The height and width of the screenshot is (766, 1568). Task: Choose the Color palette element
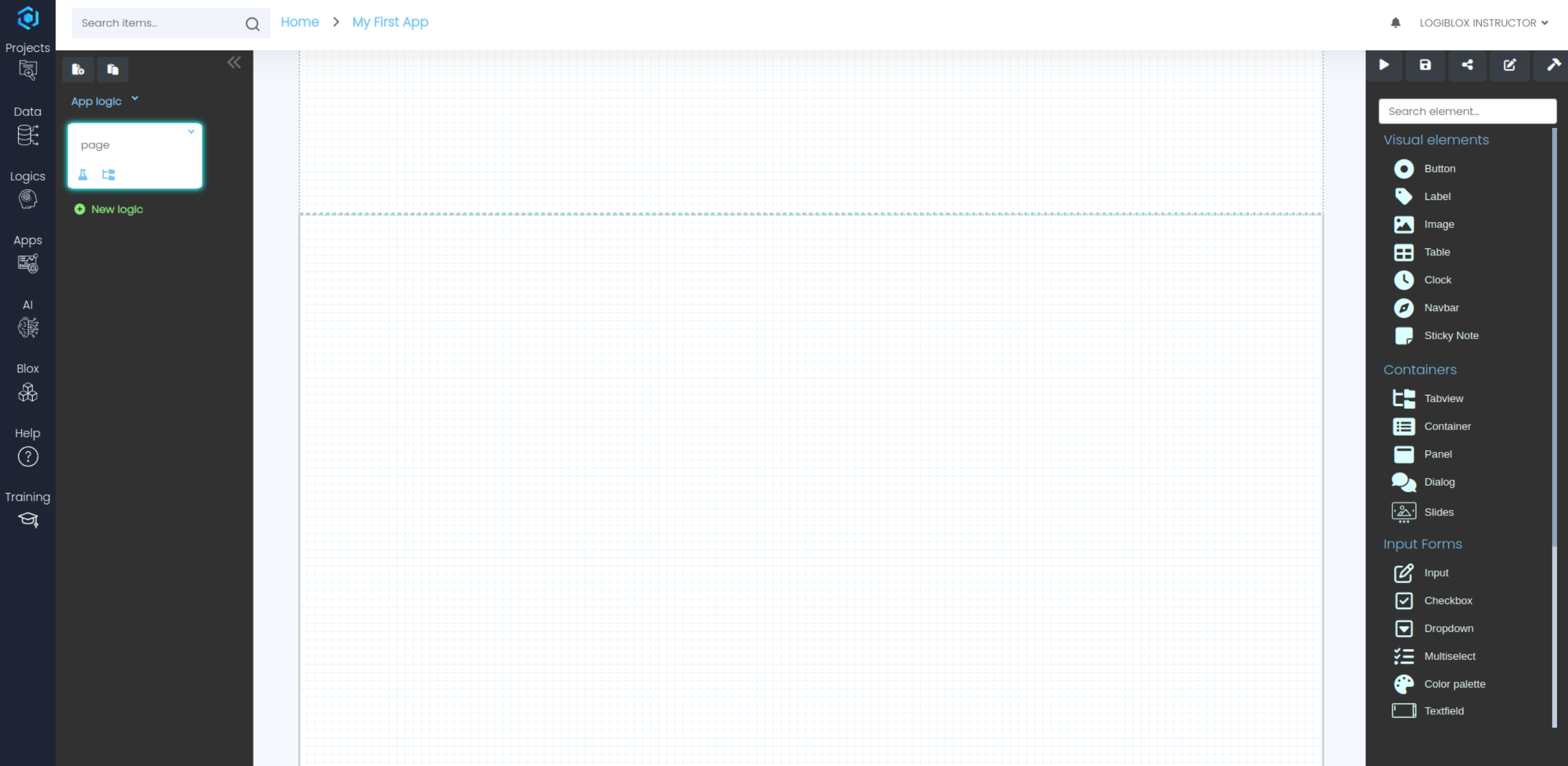click(x=1454, y=684)
